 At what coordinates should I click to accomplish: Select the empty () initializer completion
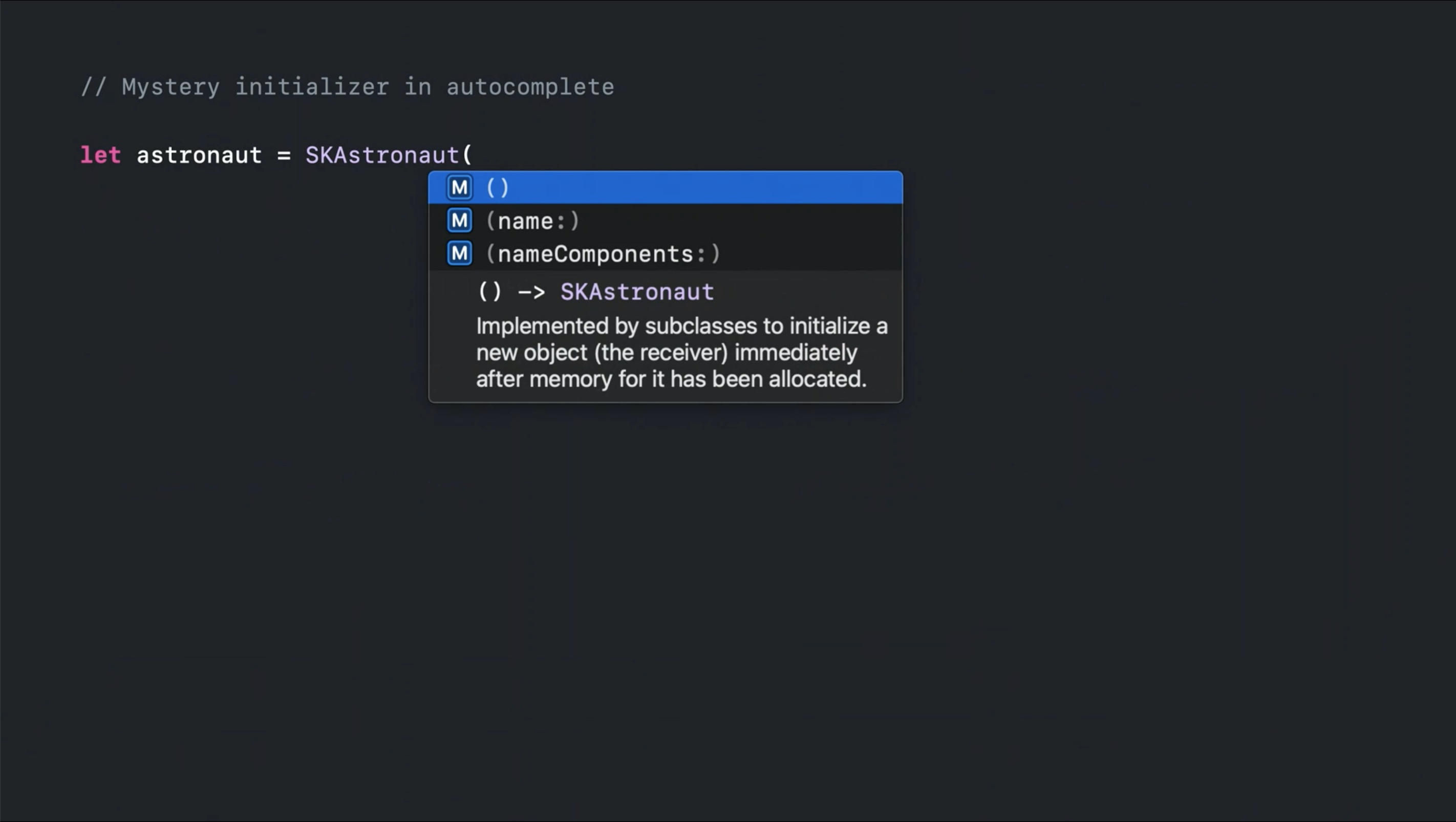tap(665, 187)
